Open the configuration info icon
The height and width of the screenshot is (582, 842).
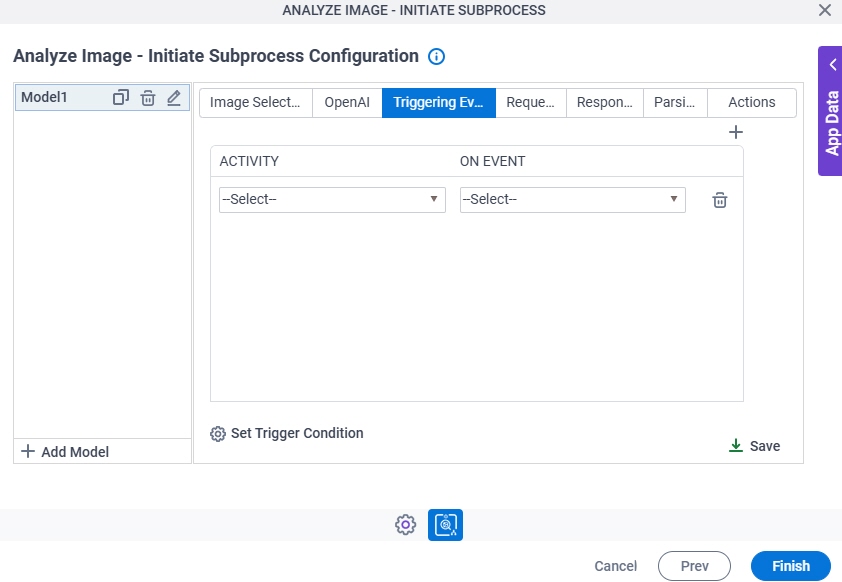tap(436, 56)
